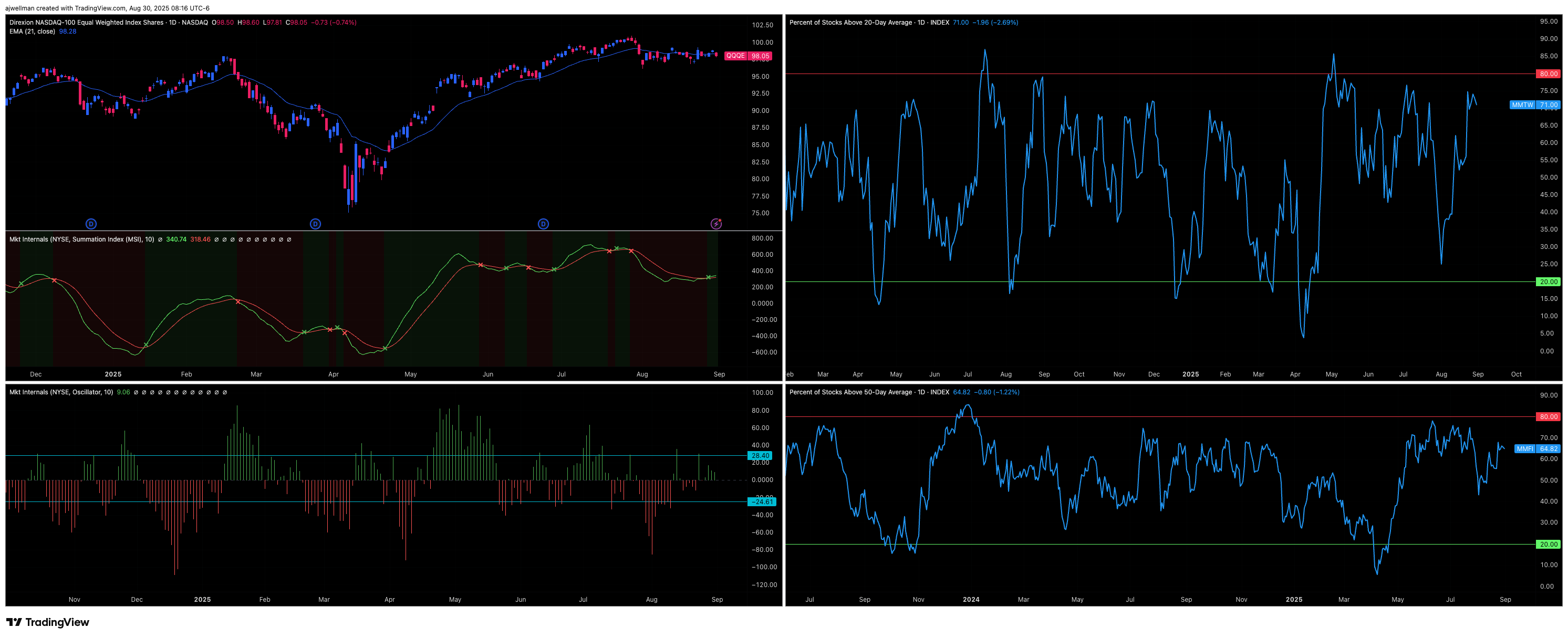Click the dividend marker near December

click(x=91, y=224)
